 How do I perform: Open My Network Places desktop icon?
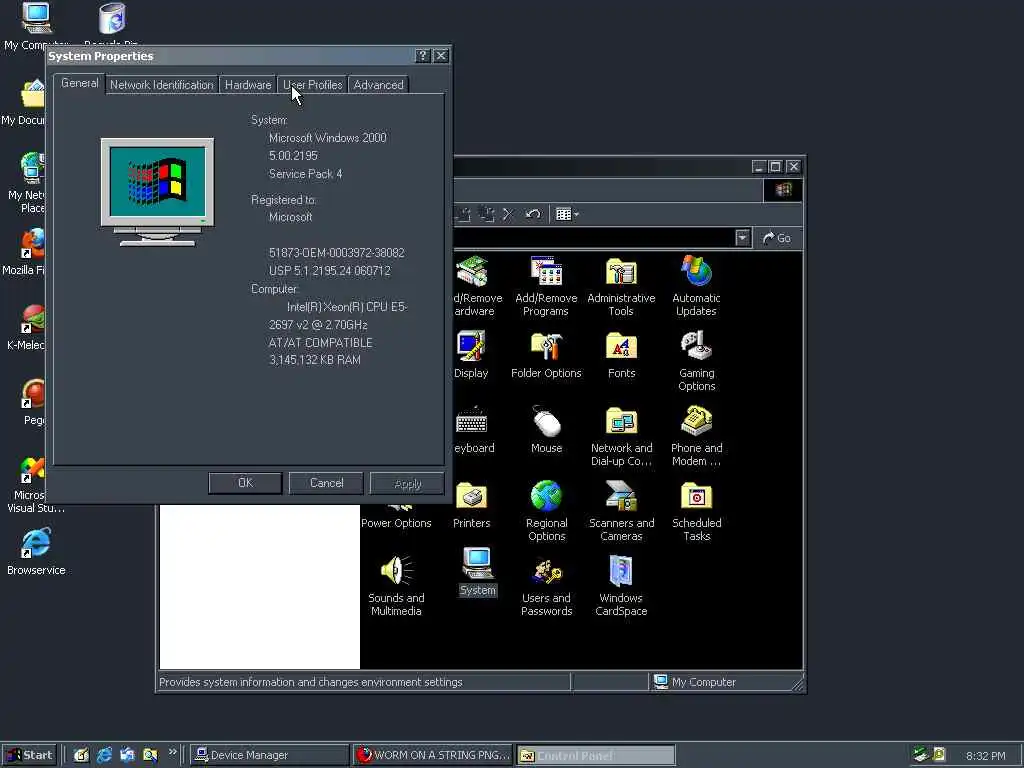pos(26,182)
